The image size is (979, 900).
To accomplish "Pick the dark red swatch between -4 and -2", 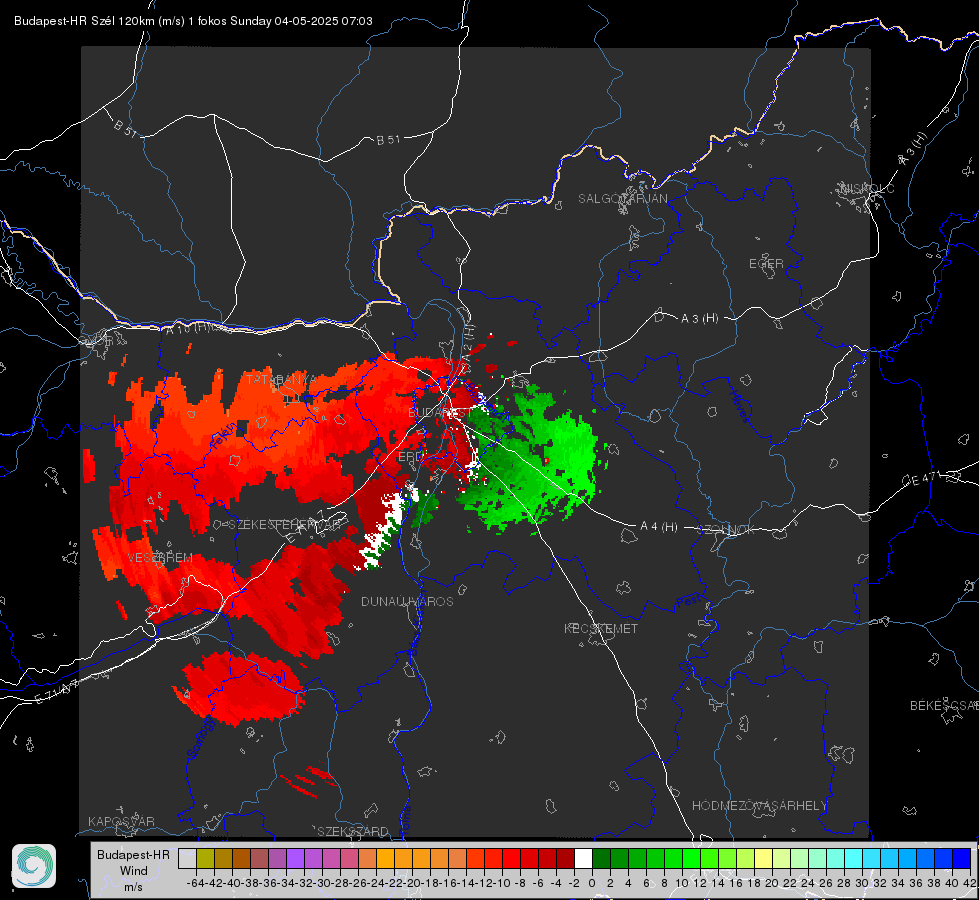I will pyautogui.click(x=565, y=859).
